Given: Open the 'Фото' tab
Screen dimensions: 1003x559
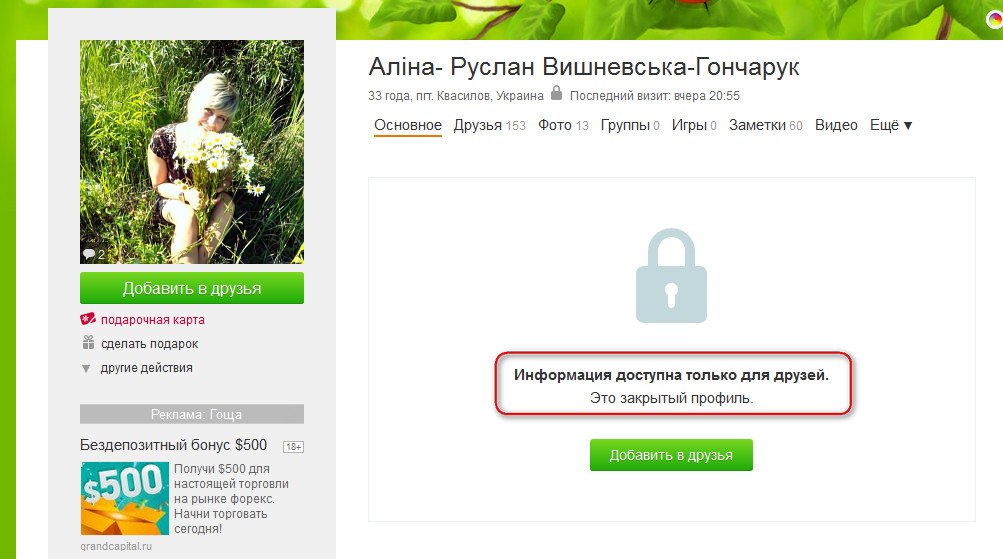Looking at the screenshot, I should [563, 125].
